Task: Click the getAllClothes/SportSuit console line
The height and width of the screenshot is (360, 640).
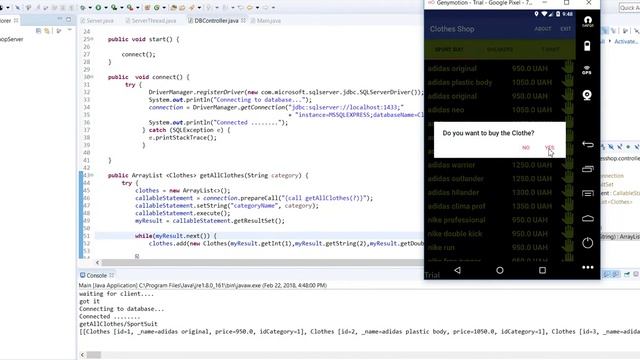Action: (118, 324)
